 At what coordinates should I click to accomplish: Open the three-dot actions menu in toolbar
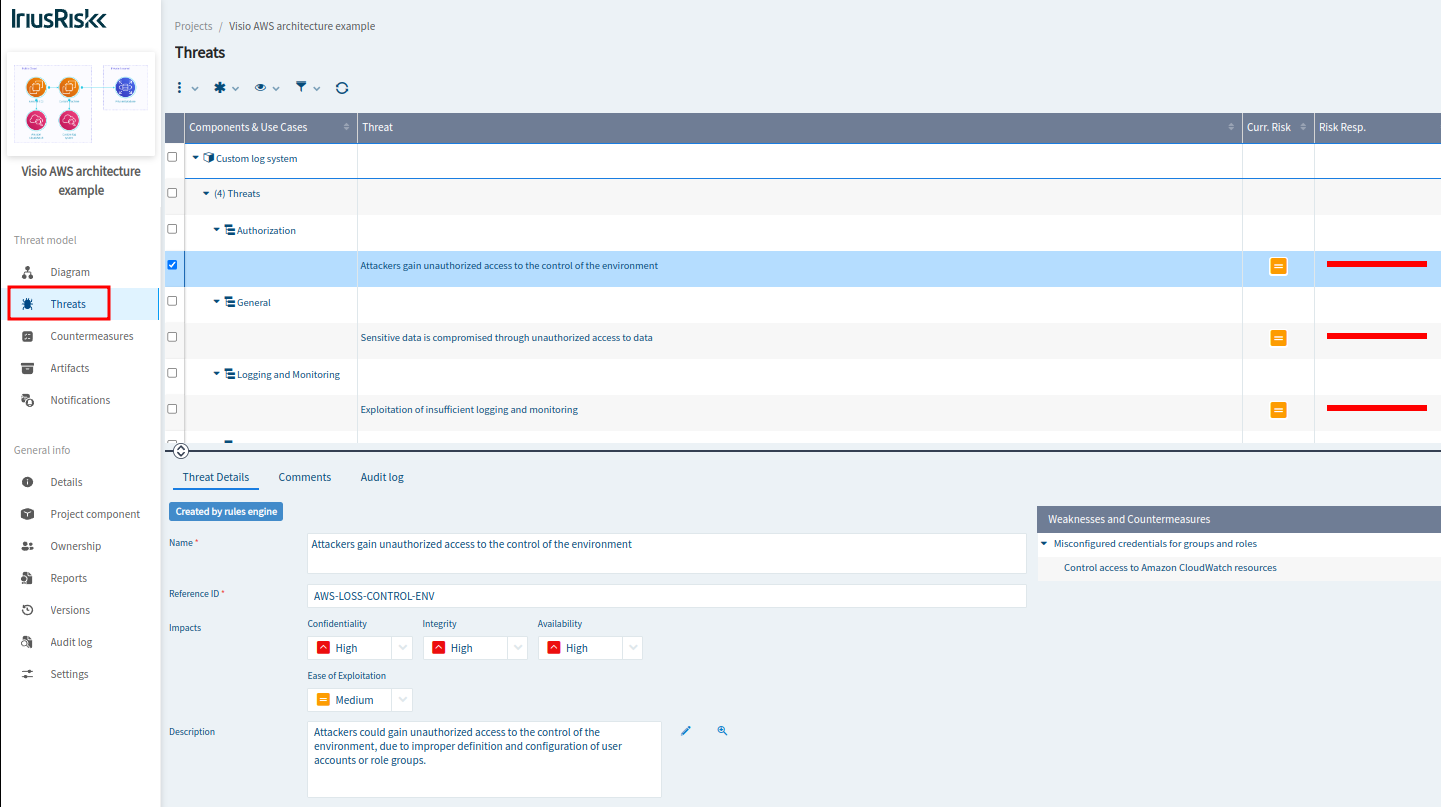pos(186,88)
